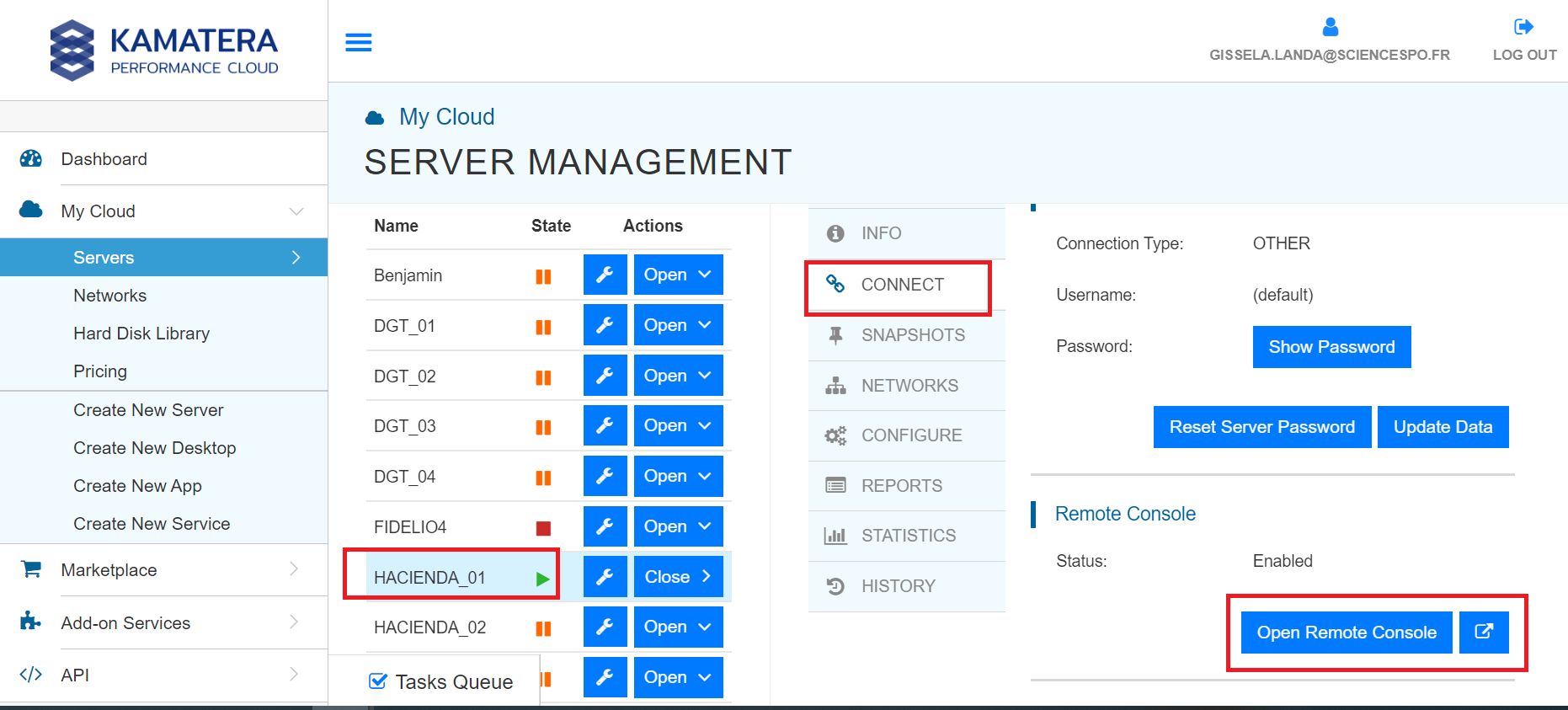
Task: Click the Kamatera logo
Action: (164, 51)
